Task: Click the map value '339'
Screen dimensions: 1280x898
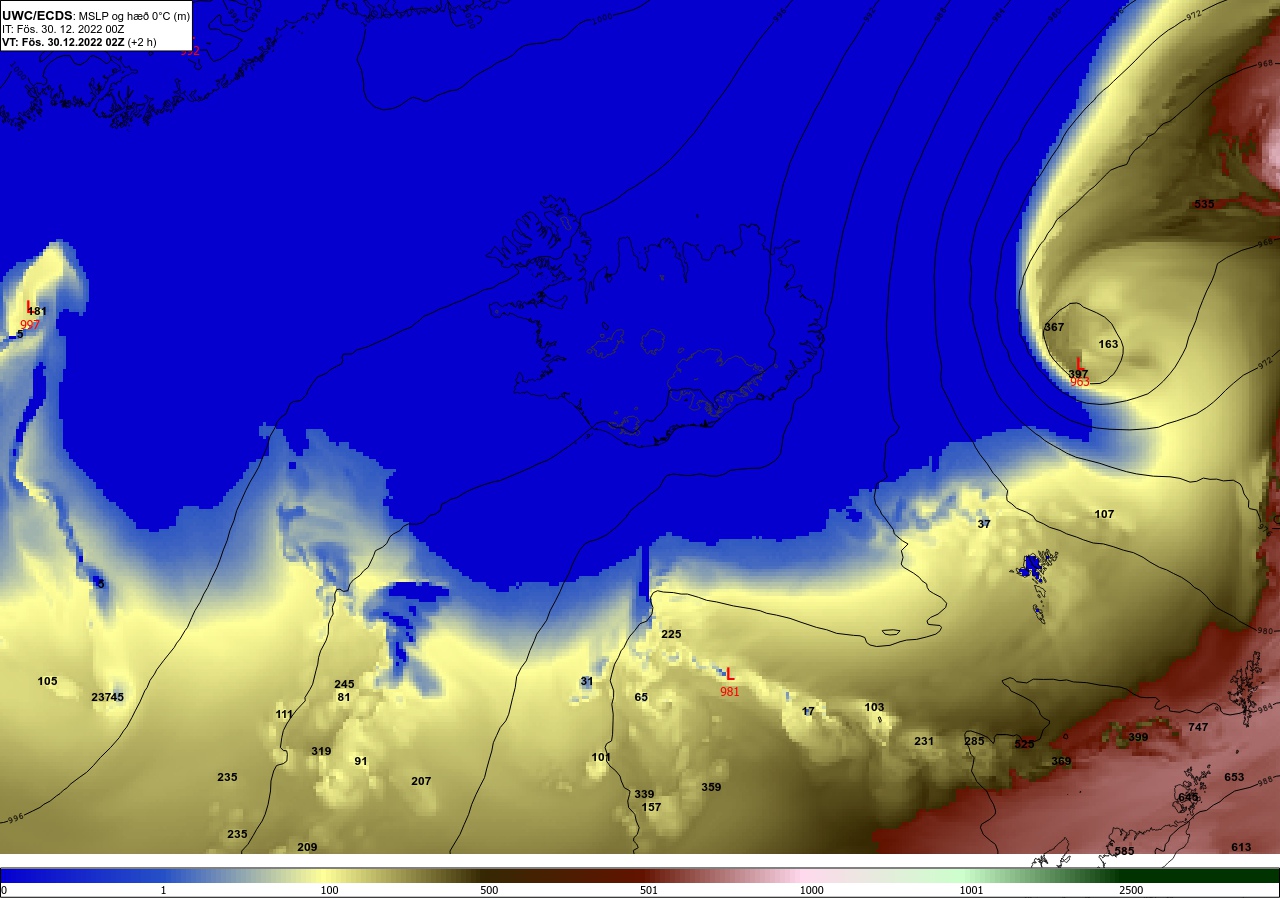Action: pyautogui.click(x=644, y=794)
